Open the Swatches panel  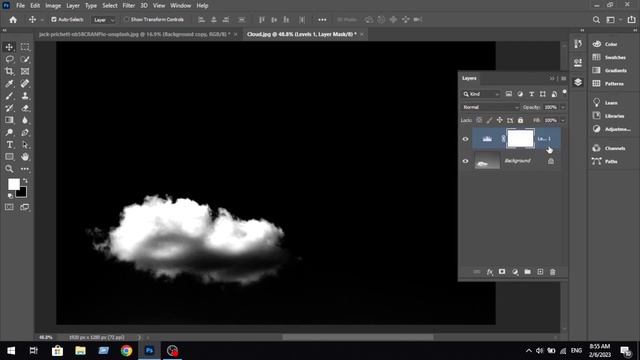[610, 57]
